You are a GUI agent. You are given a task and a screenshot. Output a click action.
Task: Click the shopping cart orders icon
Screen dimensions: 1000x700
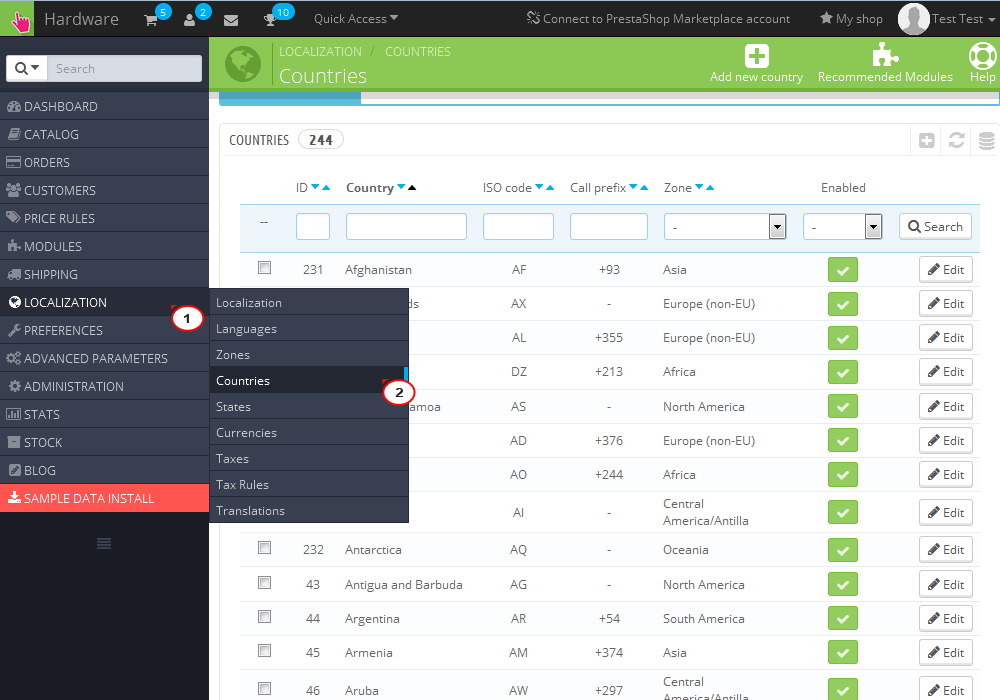151,19
